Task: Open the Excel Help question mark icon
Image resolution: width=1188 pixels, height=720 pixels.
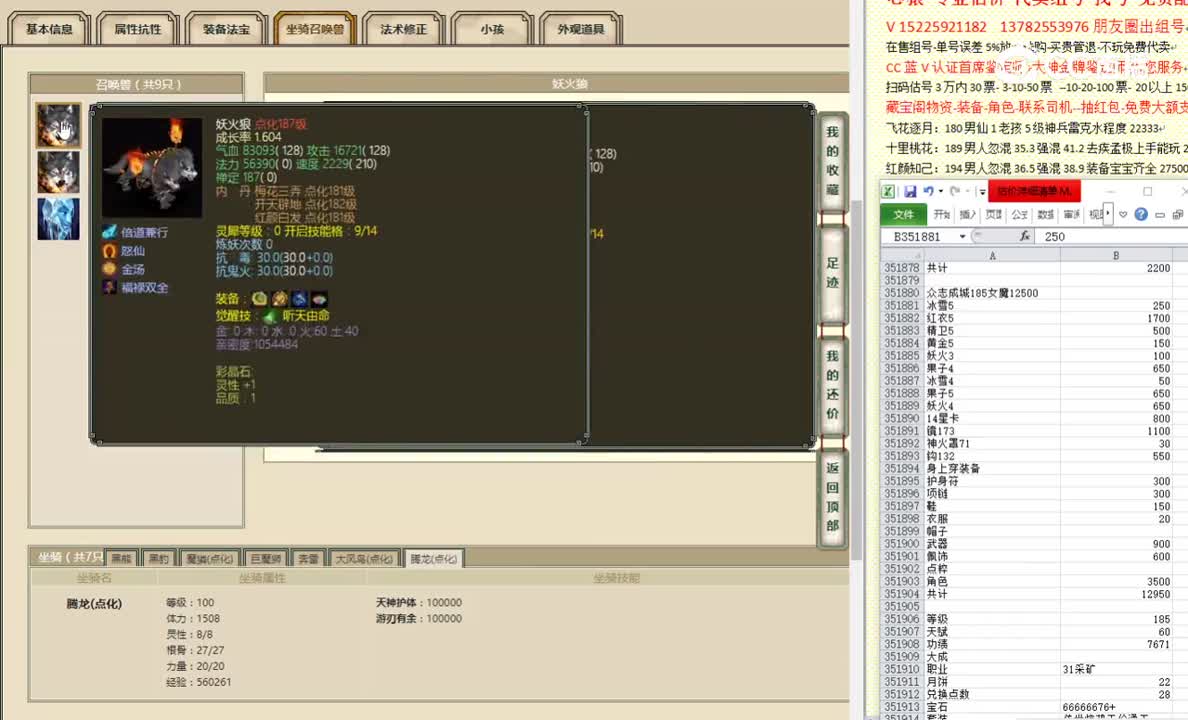Action: point(1142,214)
